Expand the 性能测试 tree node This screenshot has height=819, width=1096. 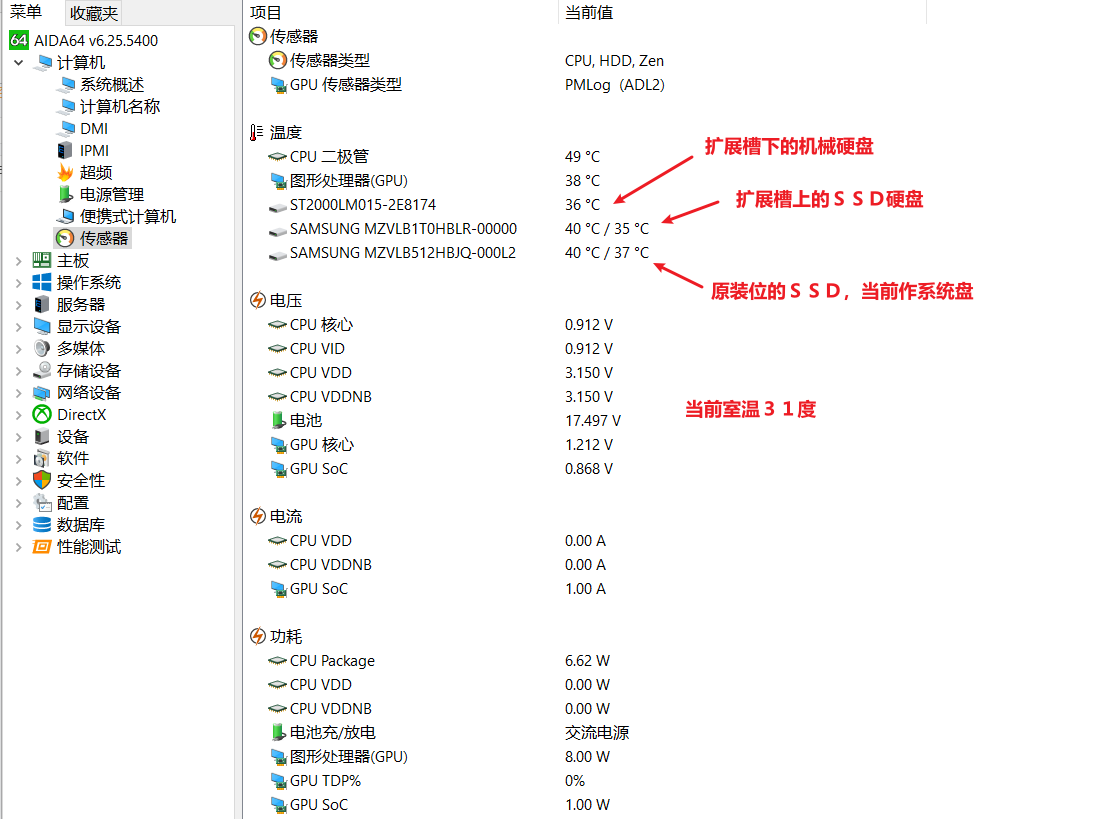pos(19,546)
